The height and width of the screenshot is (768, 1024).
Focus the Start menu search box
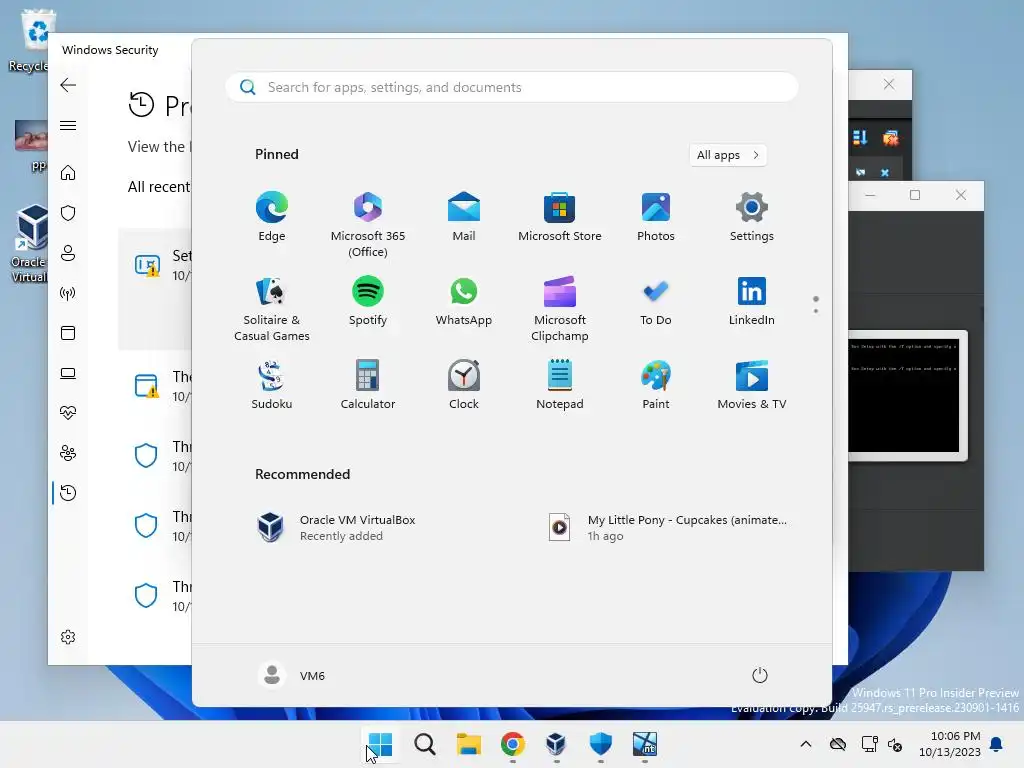(512, 88)
